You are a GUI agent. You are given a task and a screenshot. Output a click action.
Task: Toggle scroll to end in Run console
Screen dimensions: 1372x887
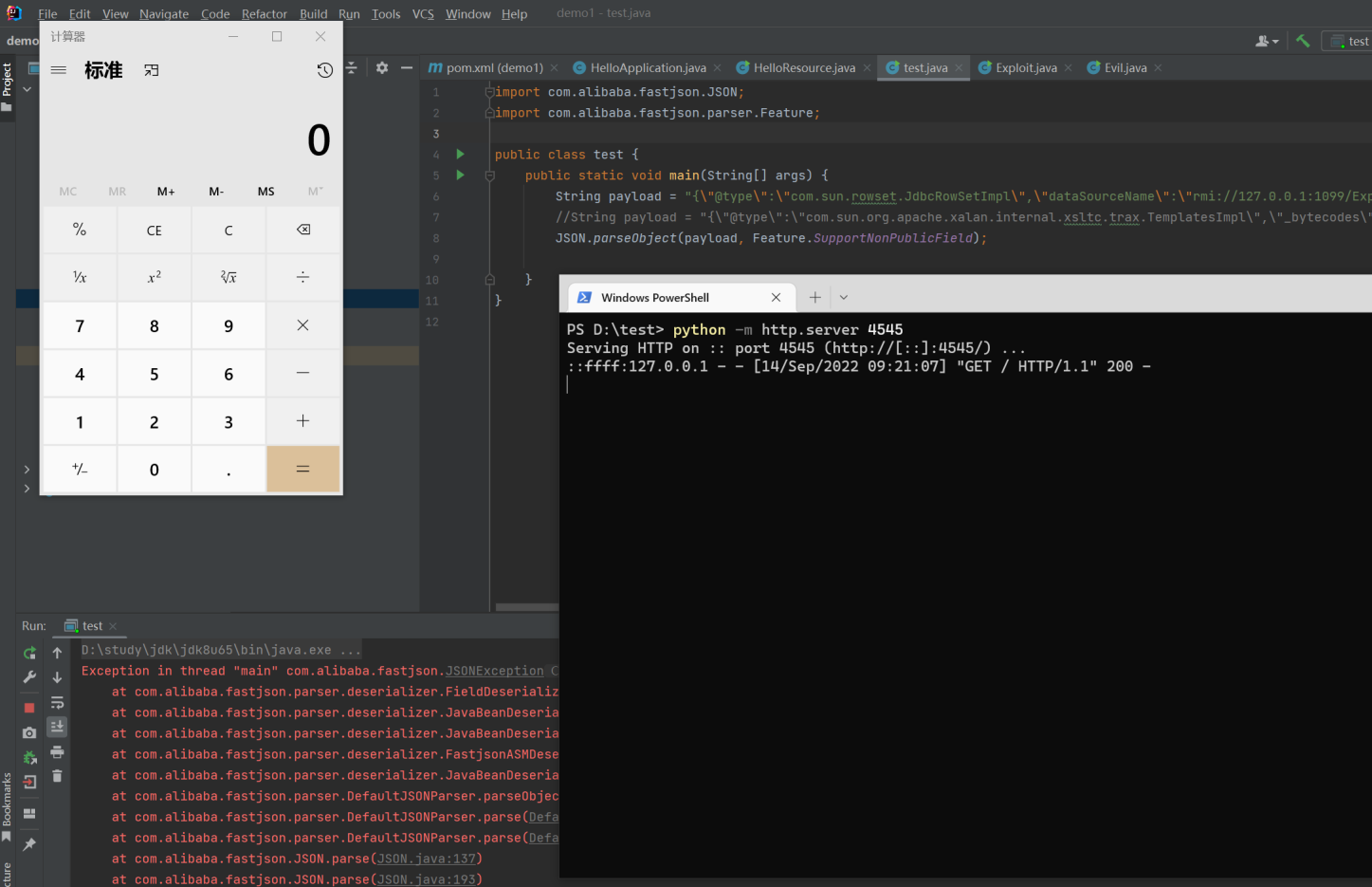(x=57, y=727)
